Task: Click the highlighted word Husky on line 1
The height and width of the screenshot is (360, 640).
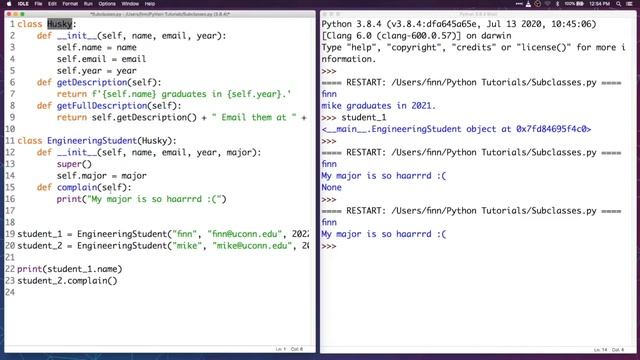Action: pos(60,24)
